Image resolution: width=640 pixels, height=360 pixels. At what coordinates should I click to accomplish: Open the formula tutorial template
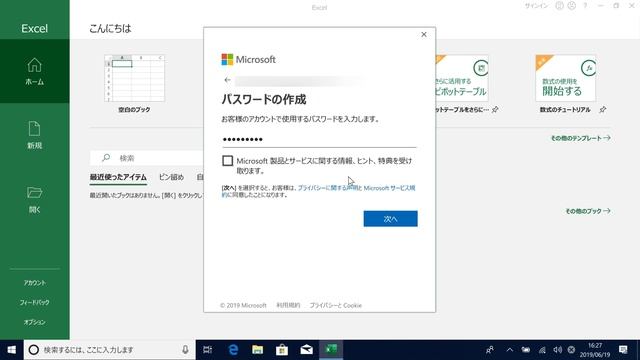pyautogui.click(x=565, y=78)
